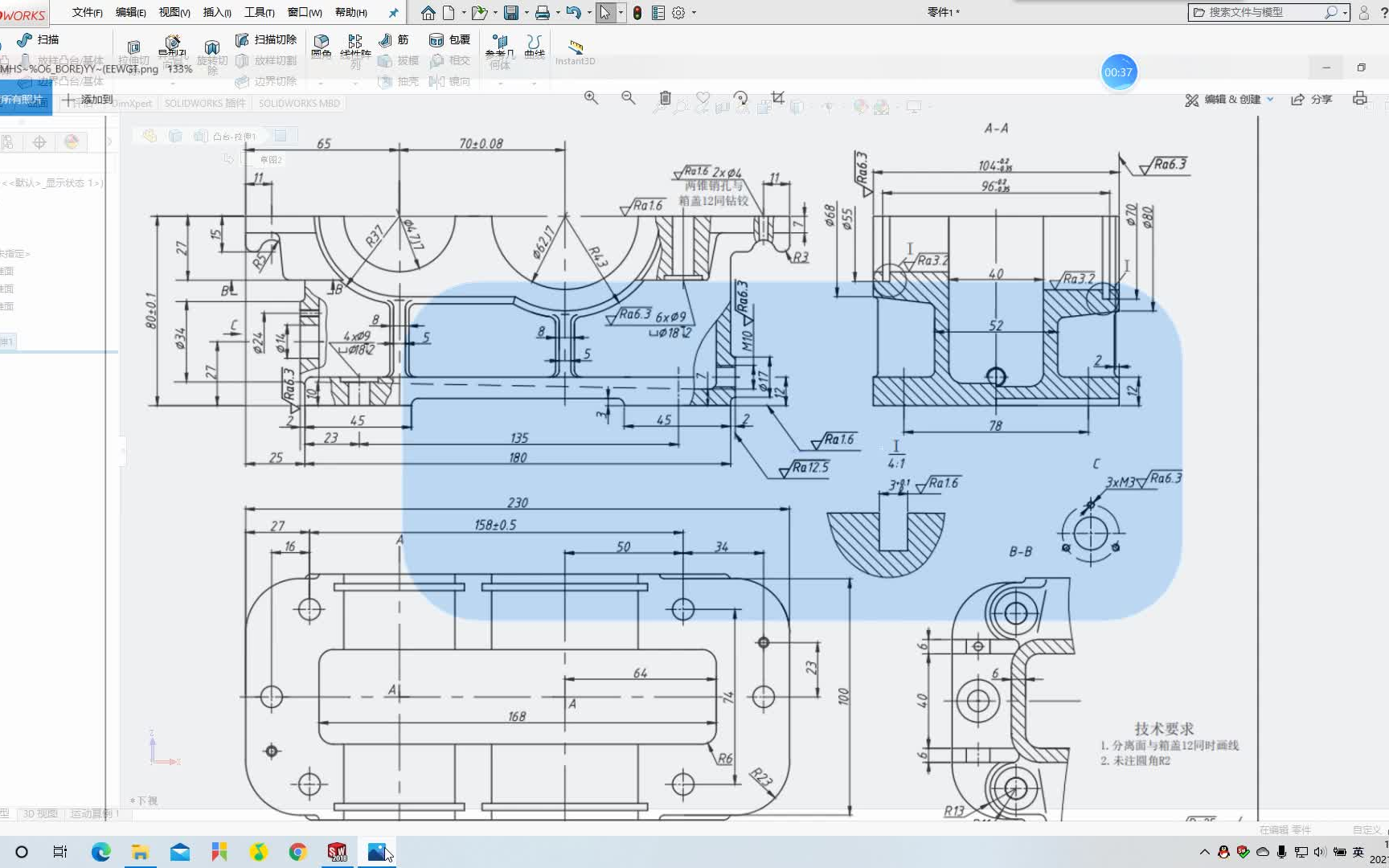Switch to SOLIDWORKS MBD tab
Image resolution: width=1389 pixels, height=868 pixels.
(x=299, y=103)
